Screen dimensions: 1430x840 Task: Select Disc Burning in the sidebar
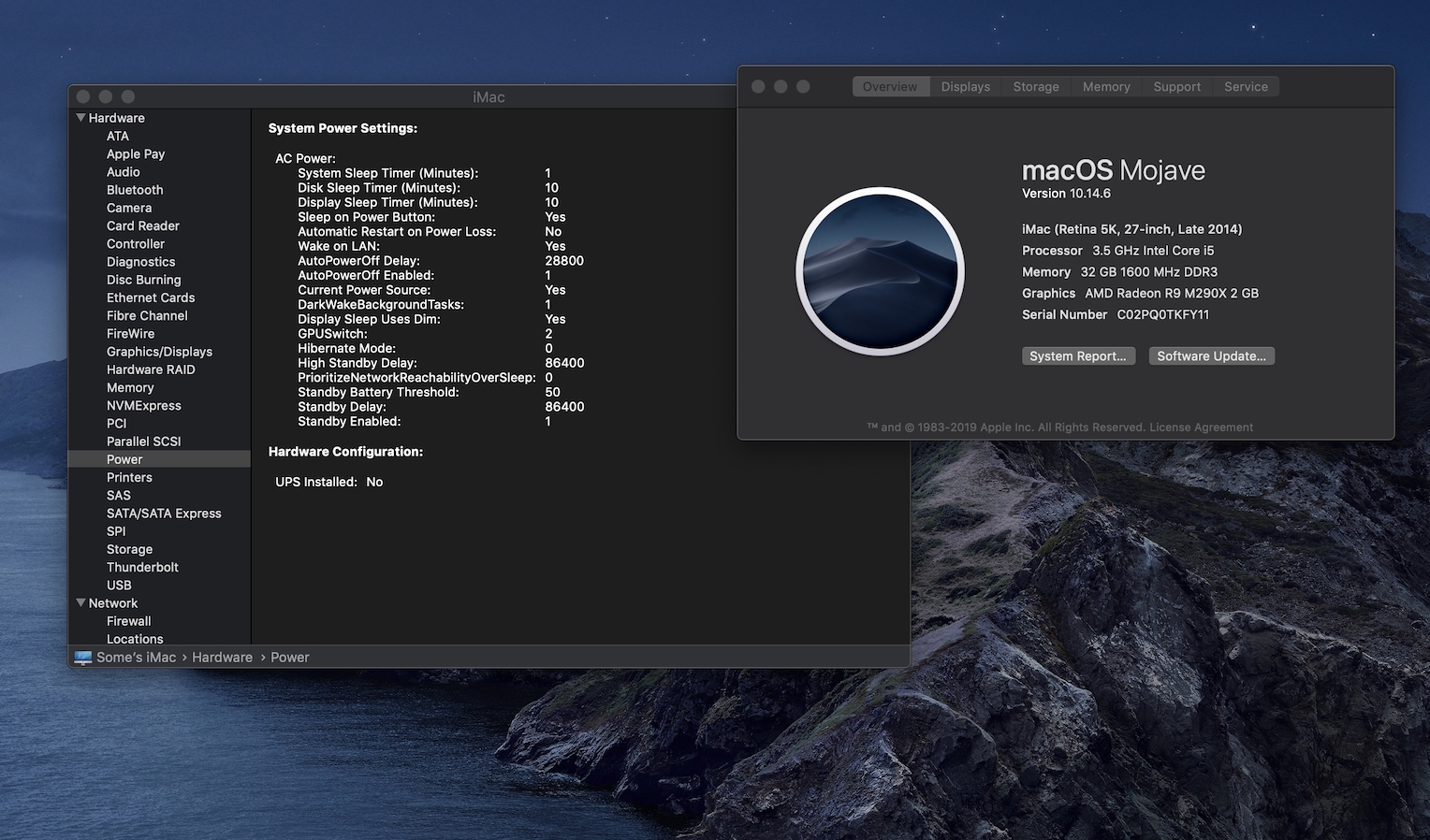[x=144, y=280]
